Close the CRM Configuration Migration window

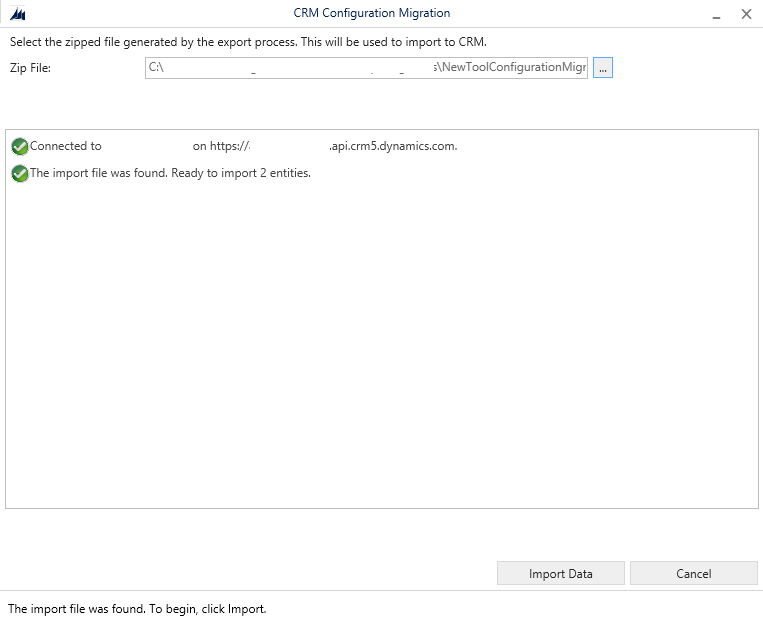click(x=746, y=14)
